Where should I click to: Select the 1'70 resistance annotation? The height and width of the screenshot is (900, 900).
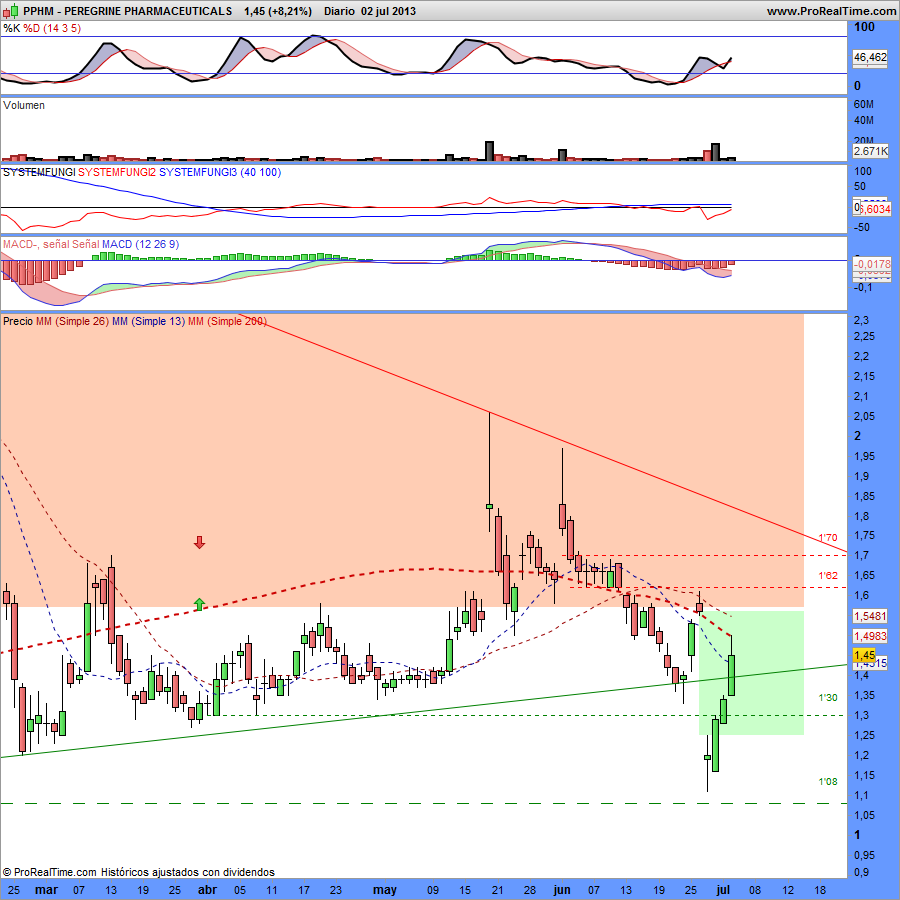828,538
